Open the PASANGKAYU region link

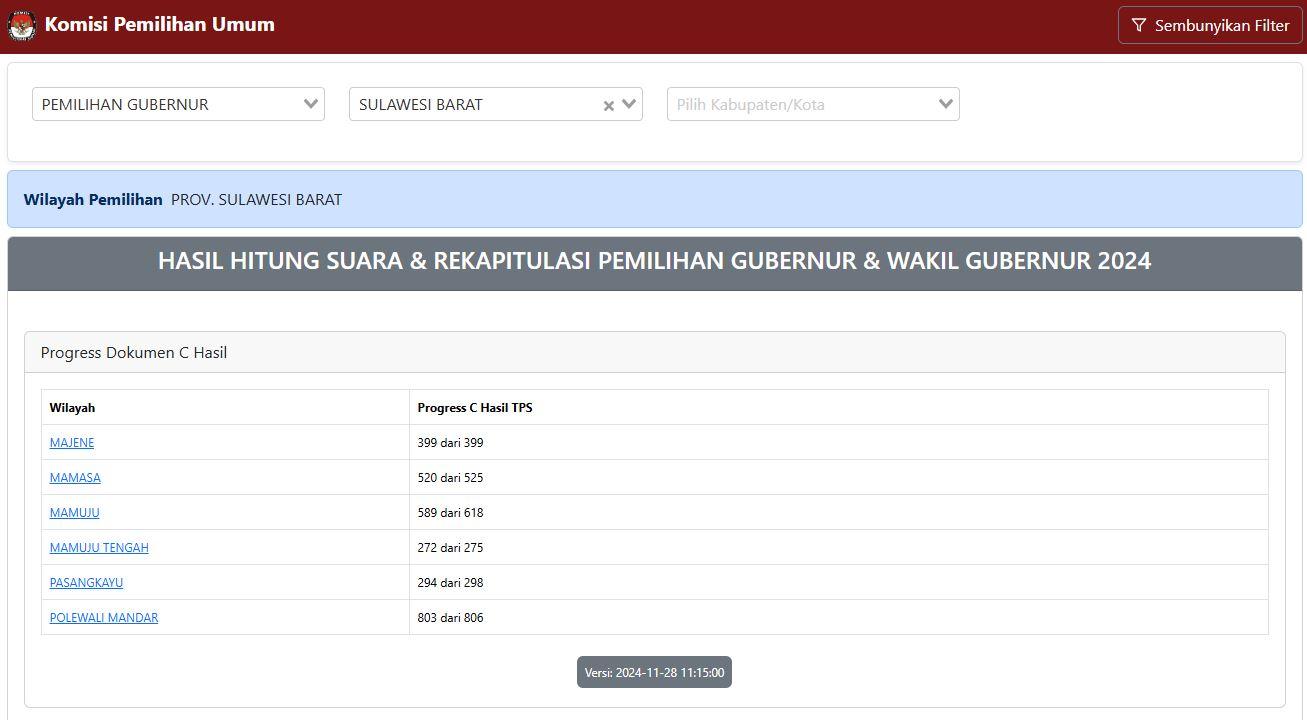click(x=86, y=582)
